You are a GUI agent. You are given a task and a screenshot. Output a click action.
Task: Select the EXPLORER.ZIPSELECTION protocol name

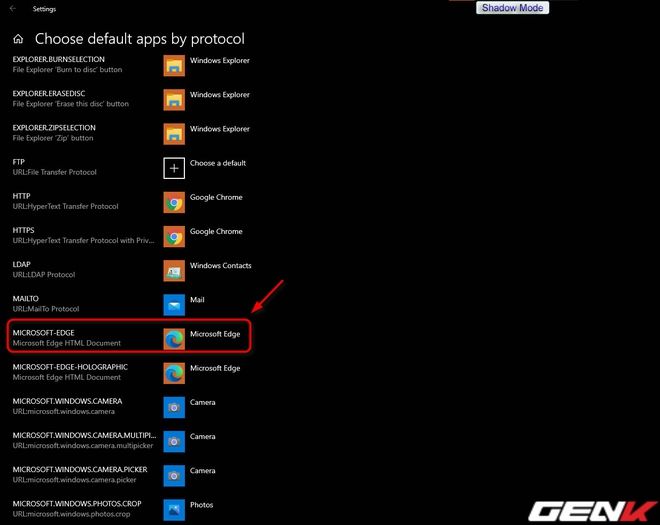coord(54,128)
